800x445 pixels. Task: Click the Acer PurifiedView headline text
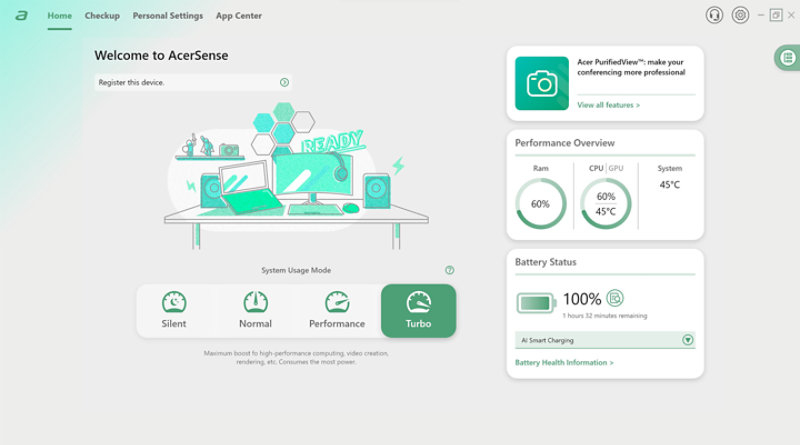tap(631, 67)
